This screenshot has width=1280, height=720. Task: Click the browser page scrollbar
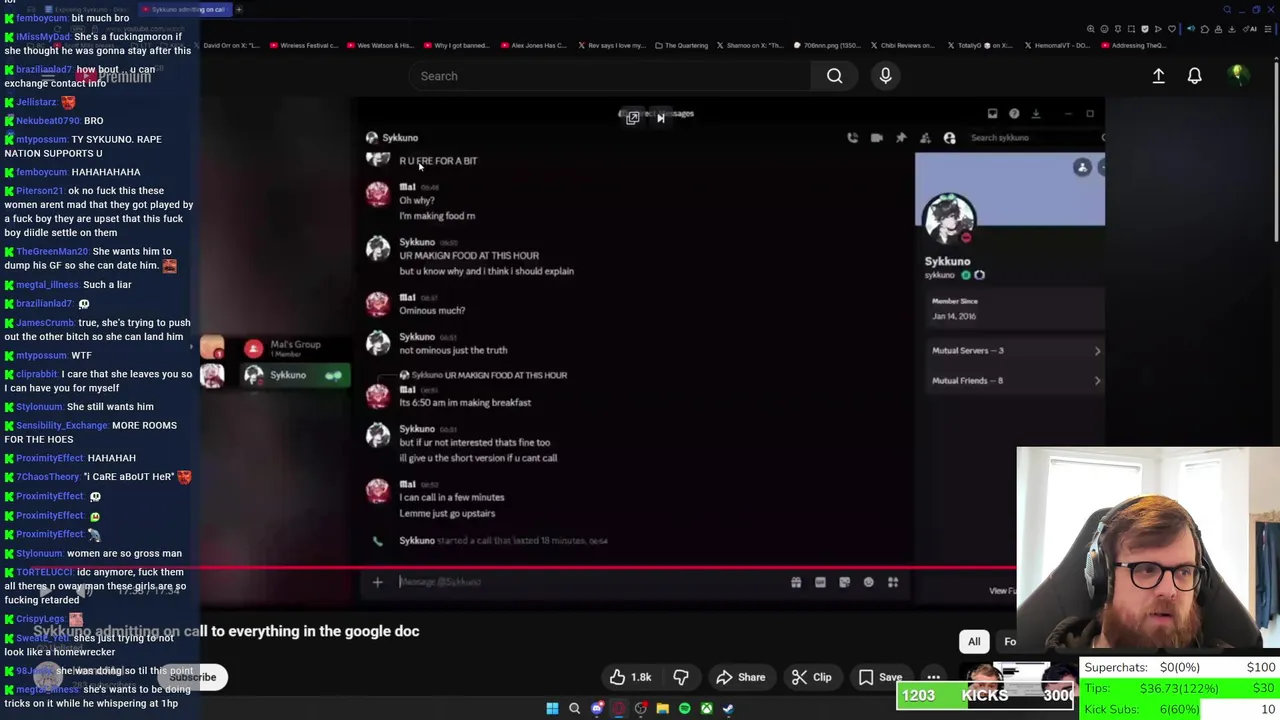coord(1275,150)
